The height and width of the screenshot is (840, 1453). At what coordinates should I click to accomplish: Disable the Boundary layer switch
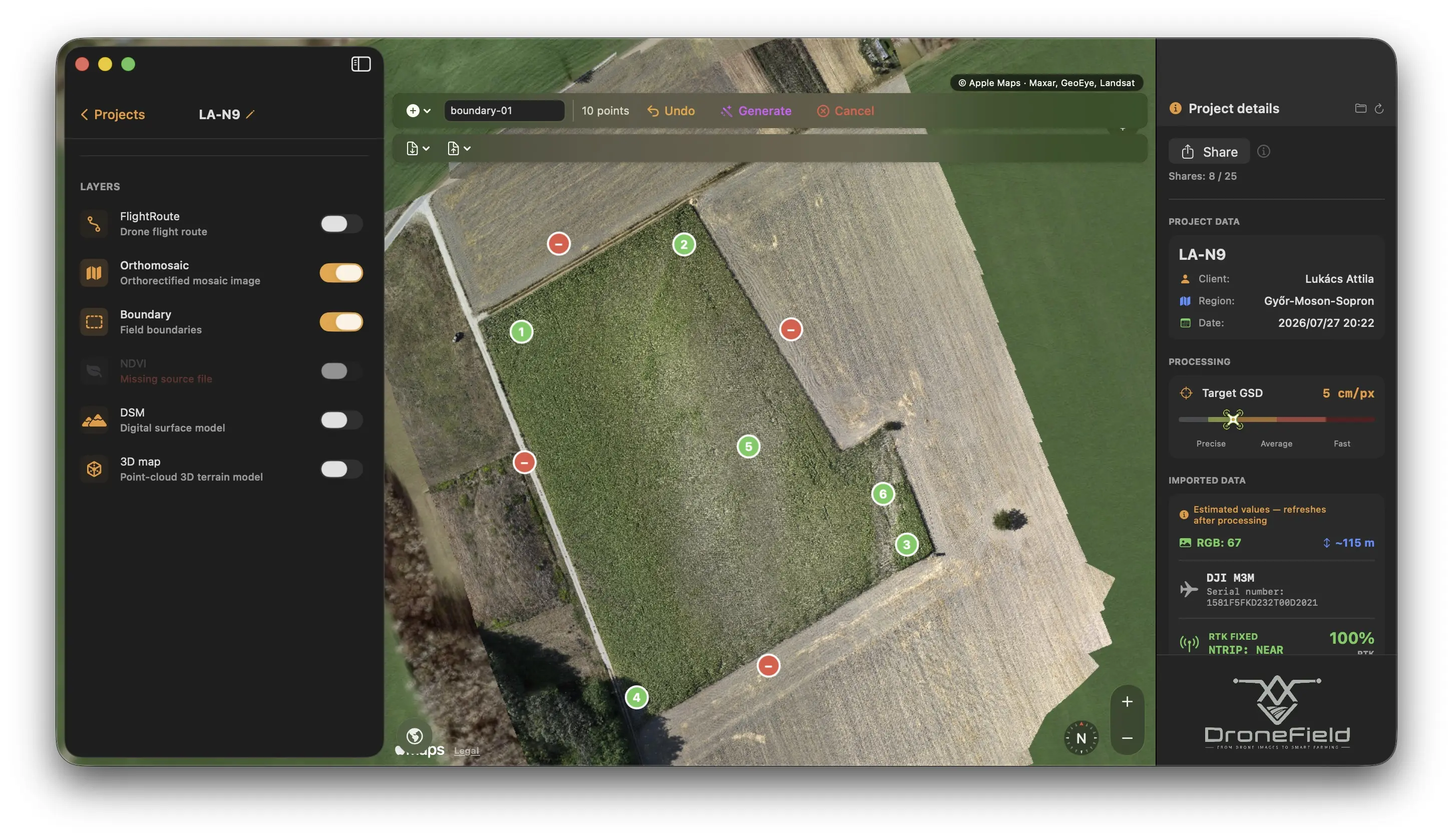click(341, 322)
